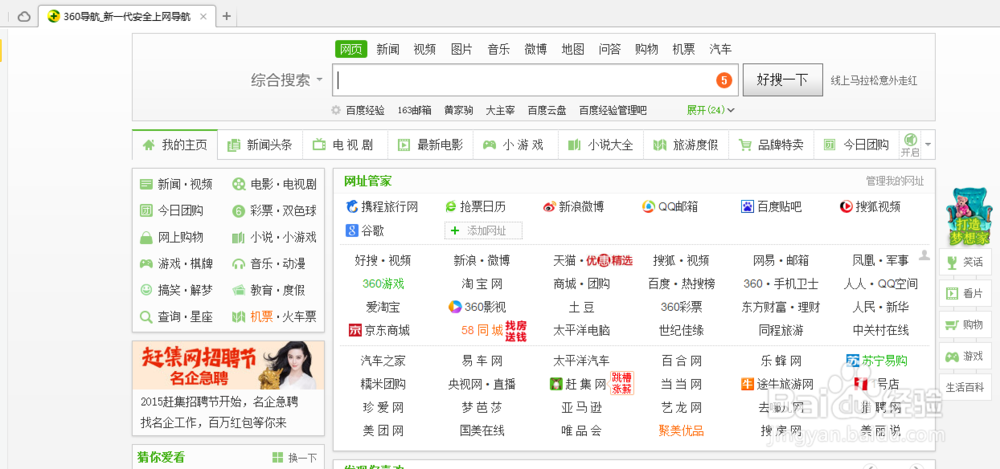
Task: Click the 开启 speaker icon in the nav bar
Action: pos(910,144)
